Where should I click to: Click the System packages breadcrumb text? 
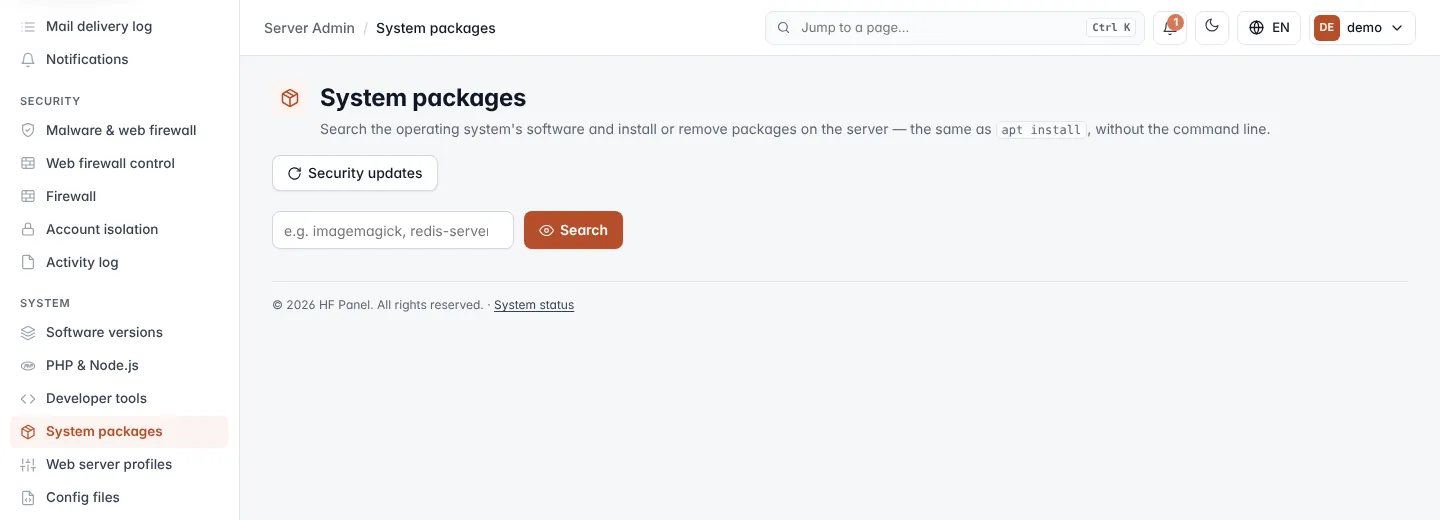click(x=436, y=28)
